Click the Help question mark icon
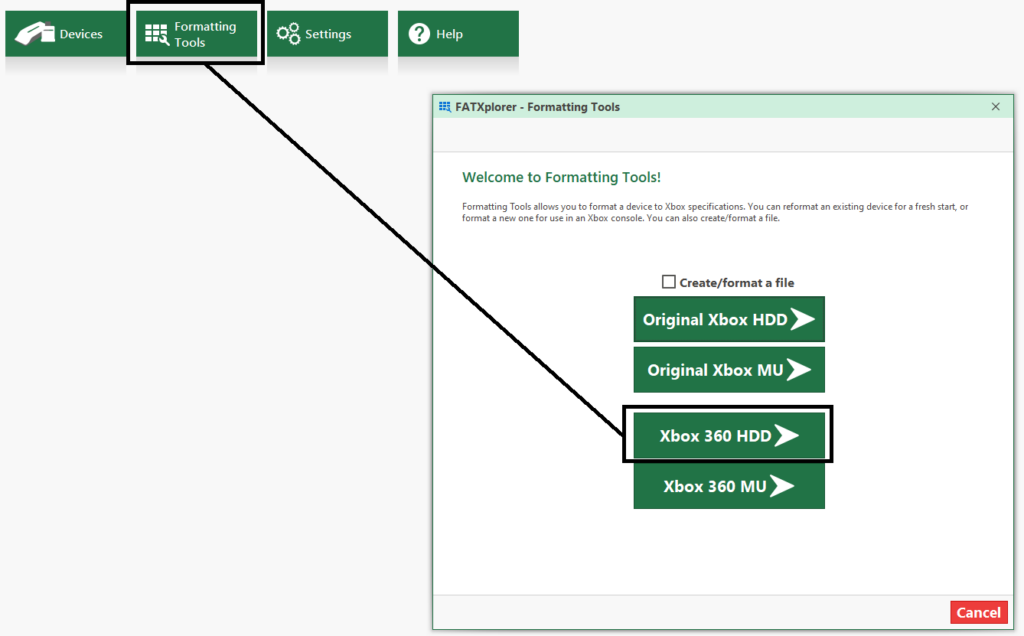Viewport: 1024px width, 636px height. click(x=419, y=33)
